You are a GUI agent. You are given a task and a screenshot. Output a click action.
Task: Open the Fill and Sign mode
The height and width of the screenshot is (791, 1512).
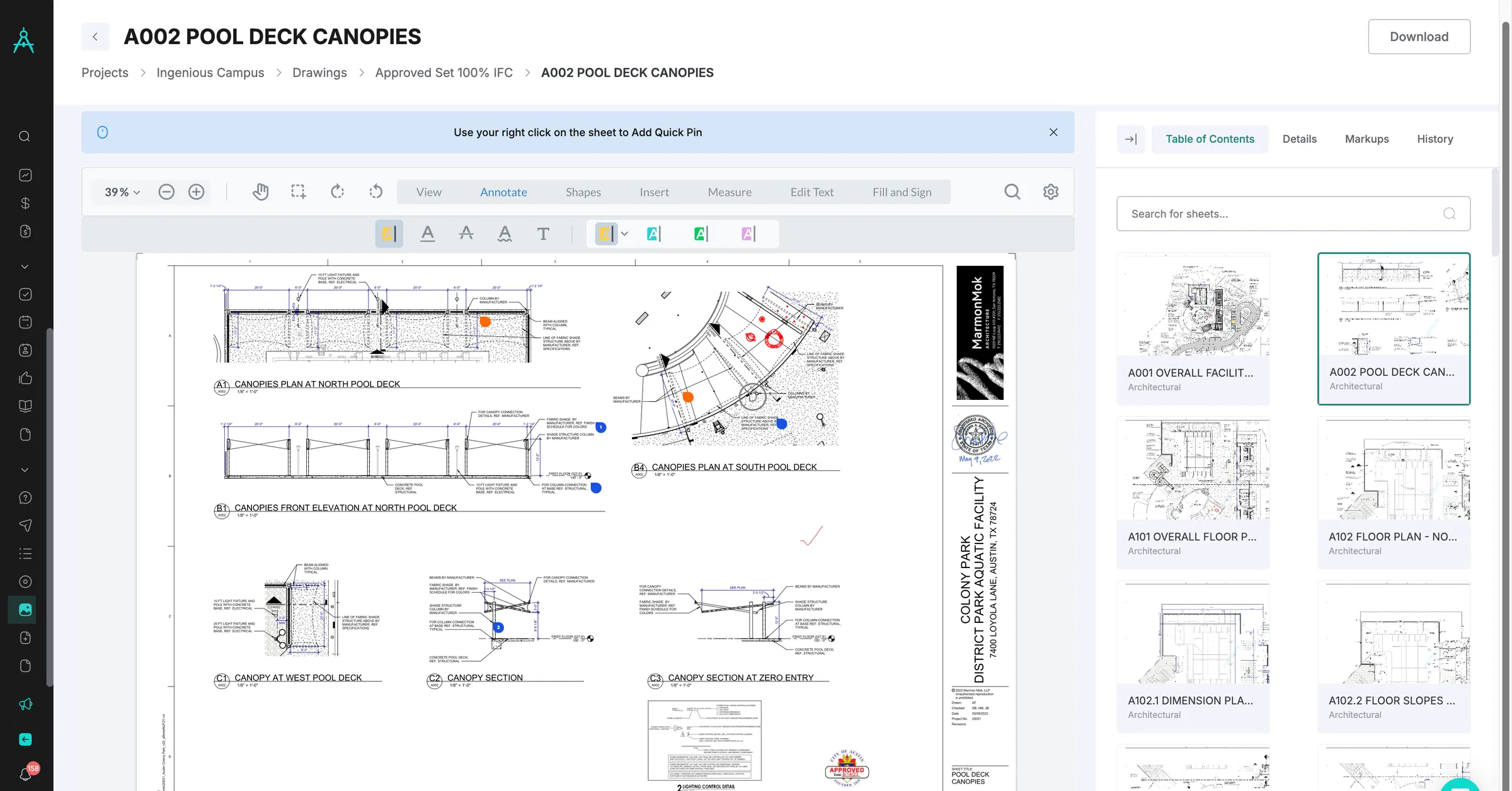point(902,192)
